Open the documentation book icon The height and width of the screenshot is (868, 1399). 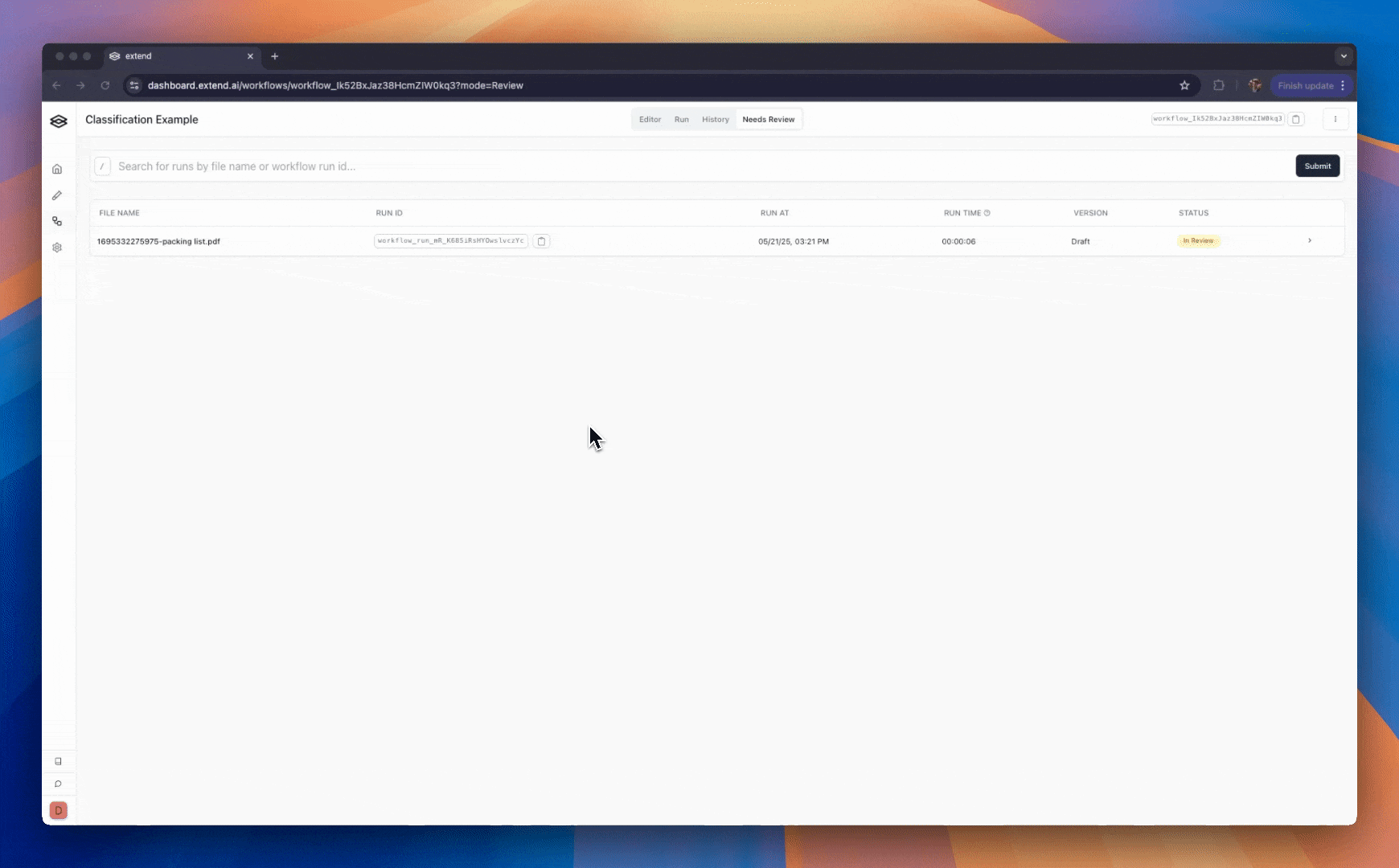tap(58, 761)
